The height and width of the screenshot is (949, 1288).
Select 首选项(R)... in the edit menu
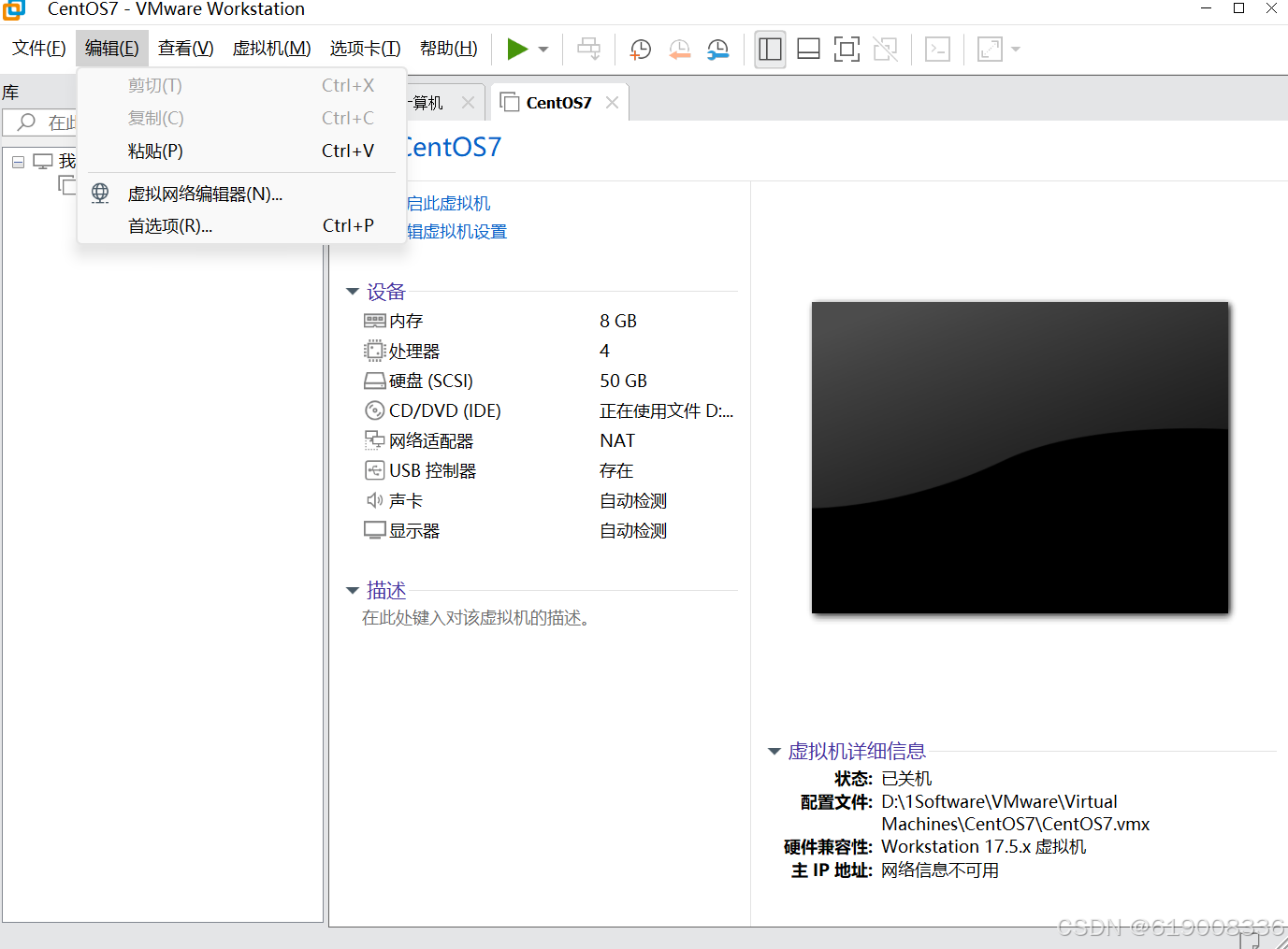pyautogui.click(x=242, y=225)
